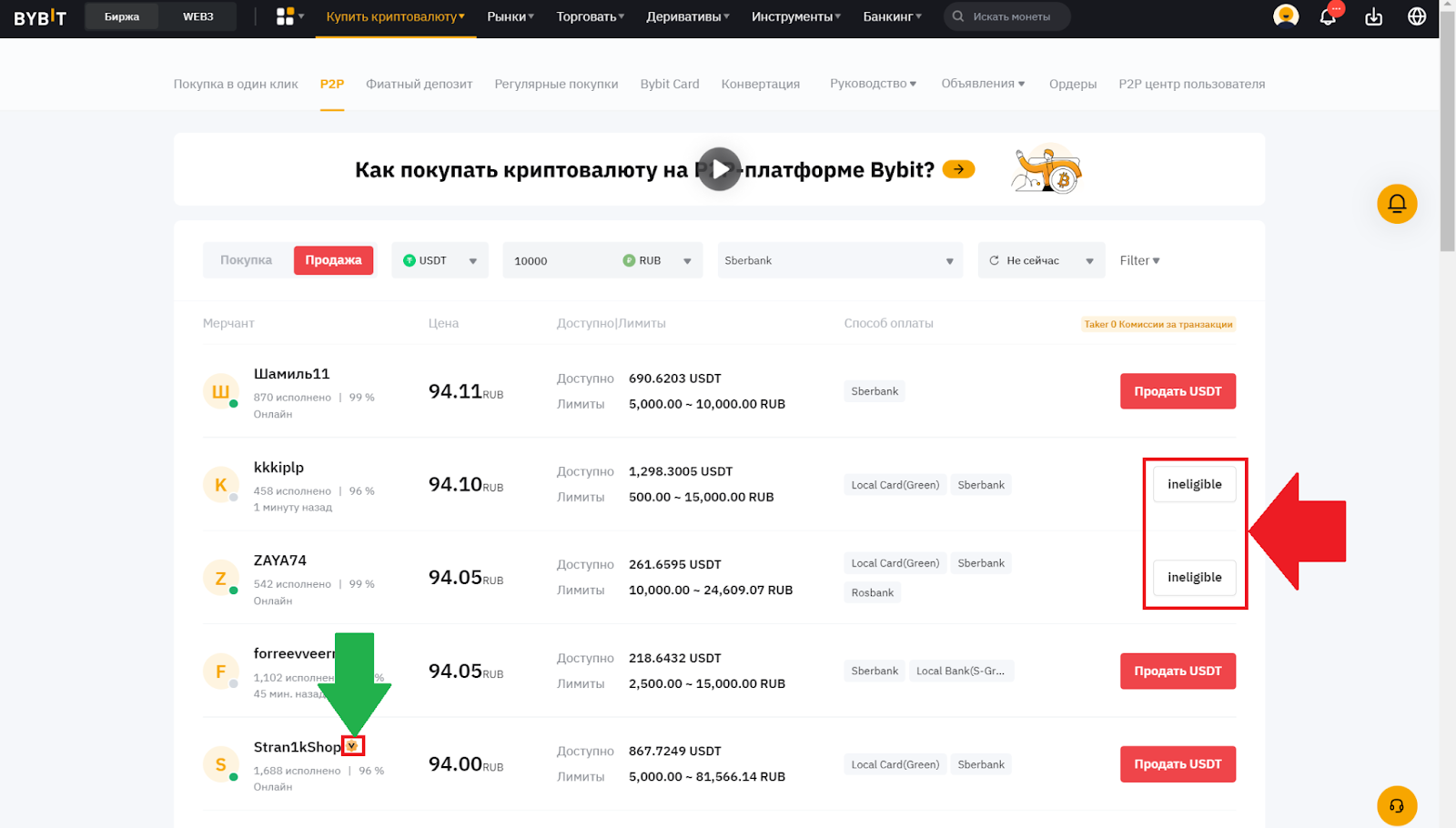Click the Rosbank payment tag for ZAYA74

pyautogui.click(x=873, y=592)
